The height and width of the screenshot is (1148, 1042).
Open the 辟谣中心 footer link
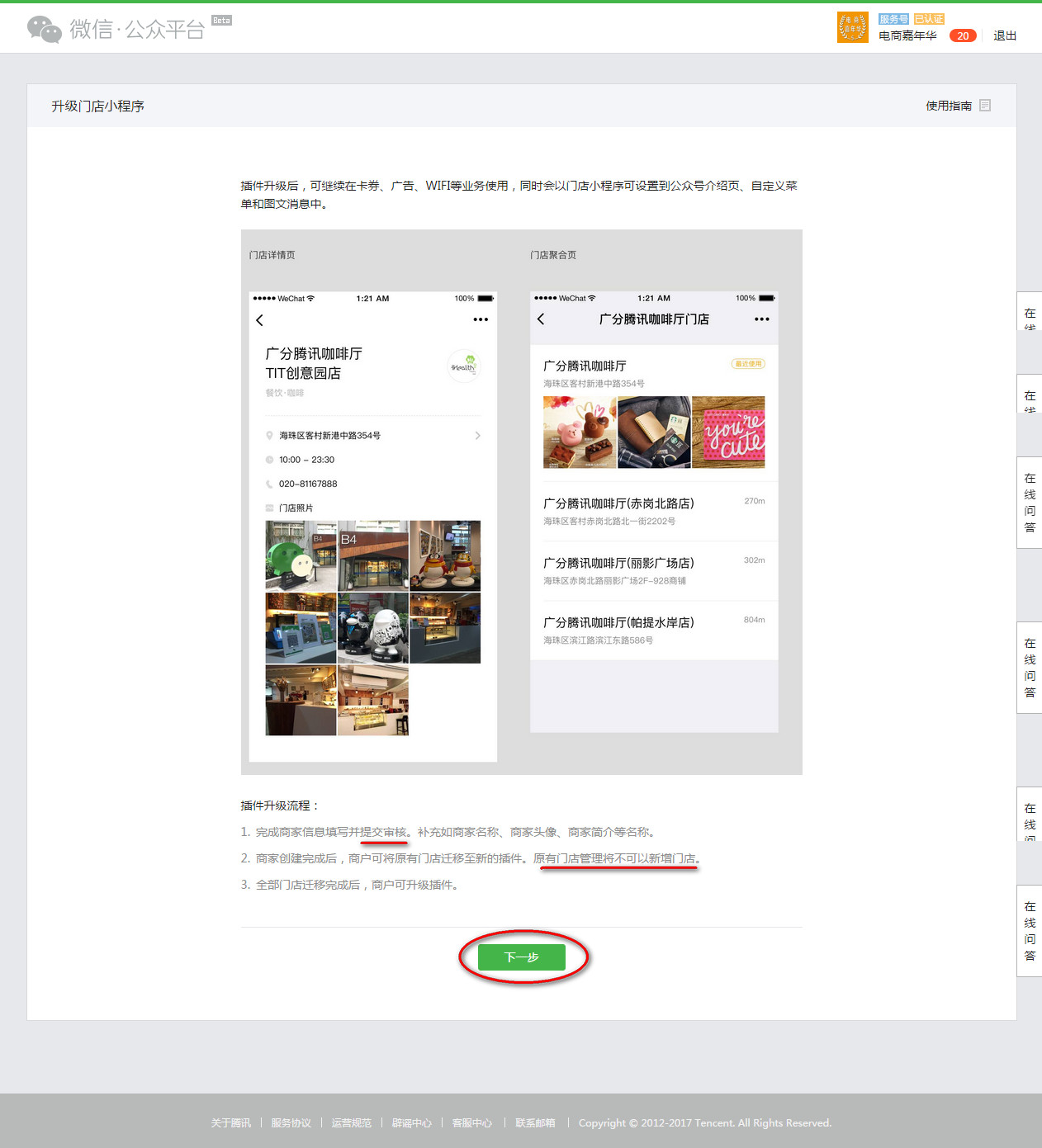pos(412,1123)
